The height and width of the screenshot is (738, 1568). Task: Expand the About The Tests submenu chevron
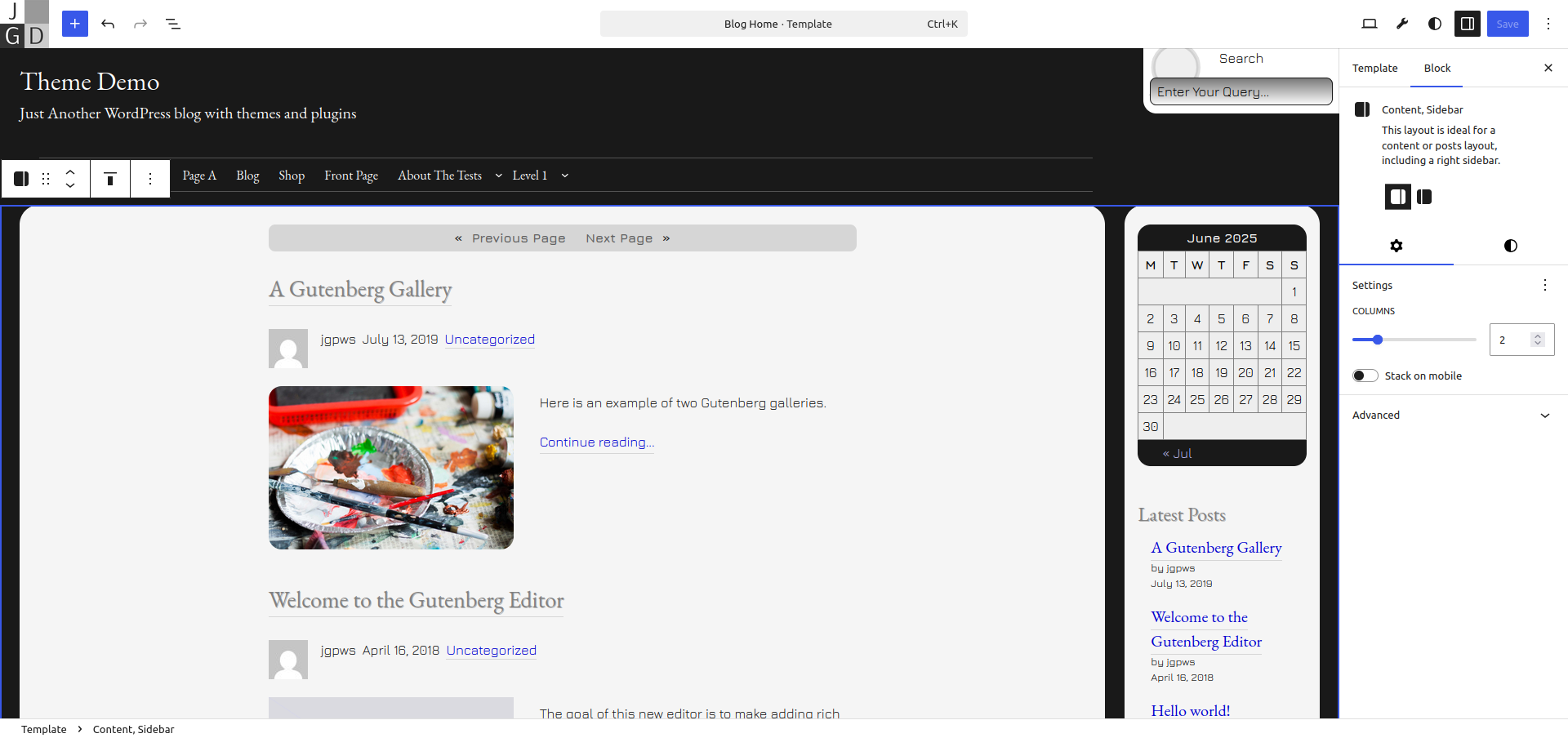tap(498, 176)
